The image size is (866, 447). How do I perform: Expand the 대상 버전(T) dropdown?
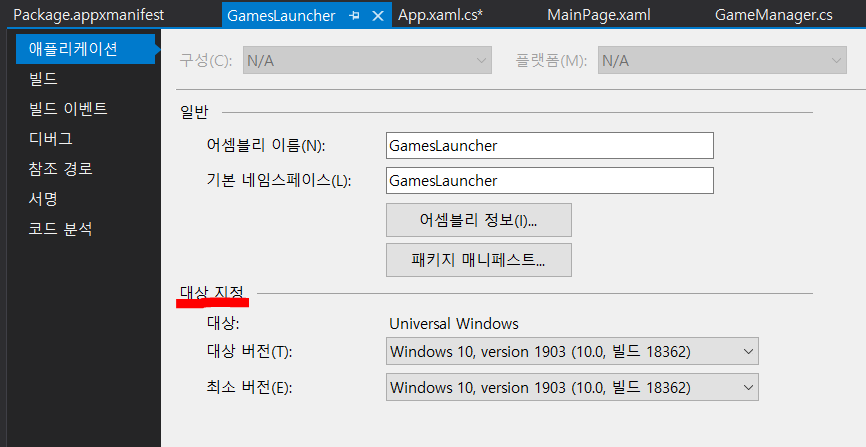point(572,351)
